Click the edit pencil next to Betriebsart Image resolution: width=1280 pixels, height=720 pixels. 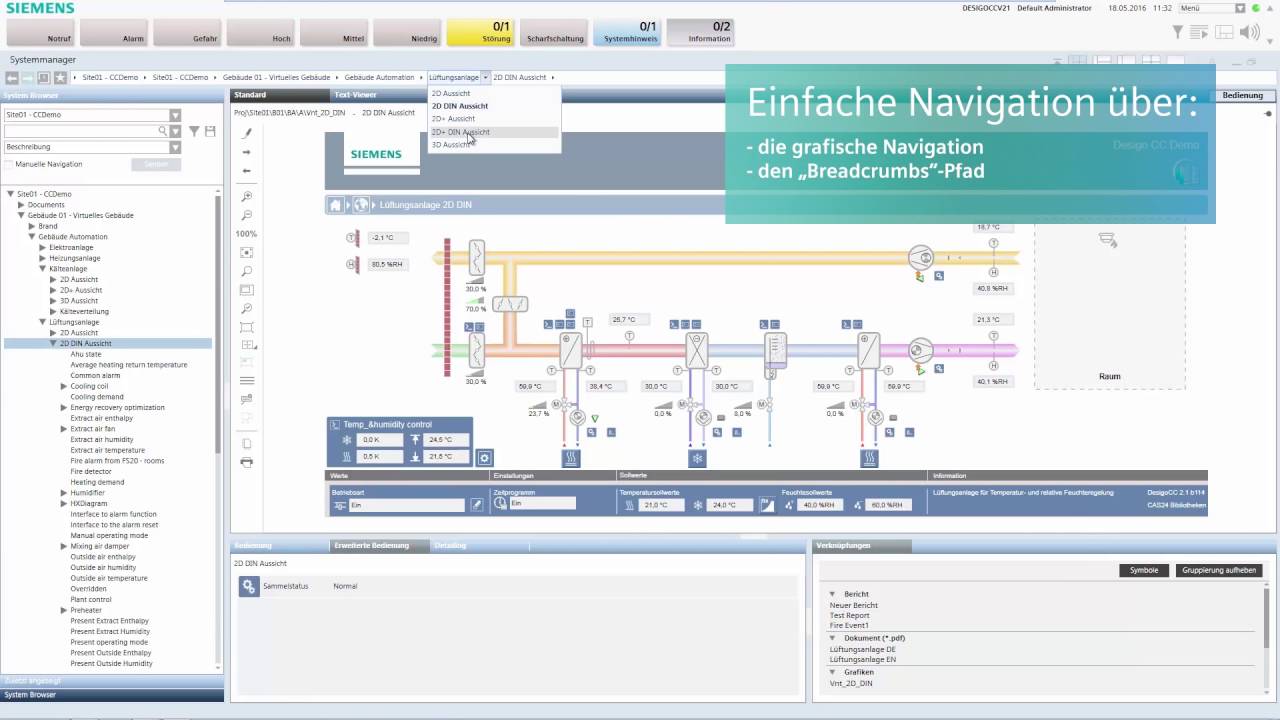(x=477, y=505)
